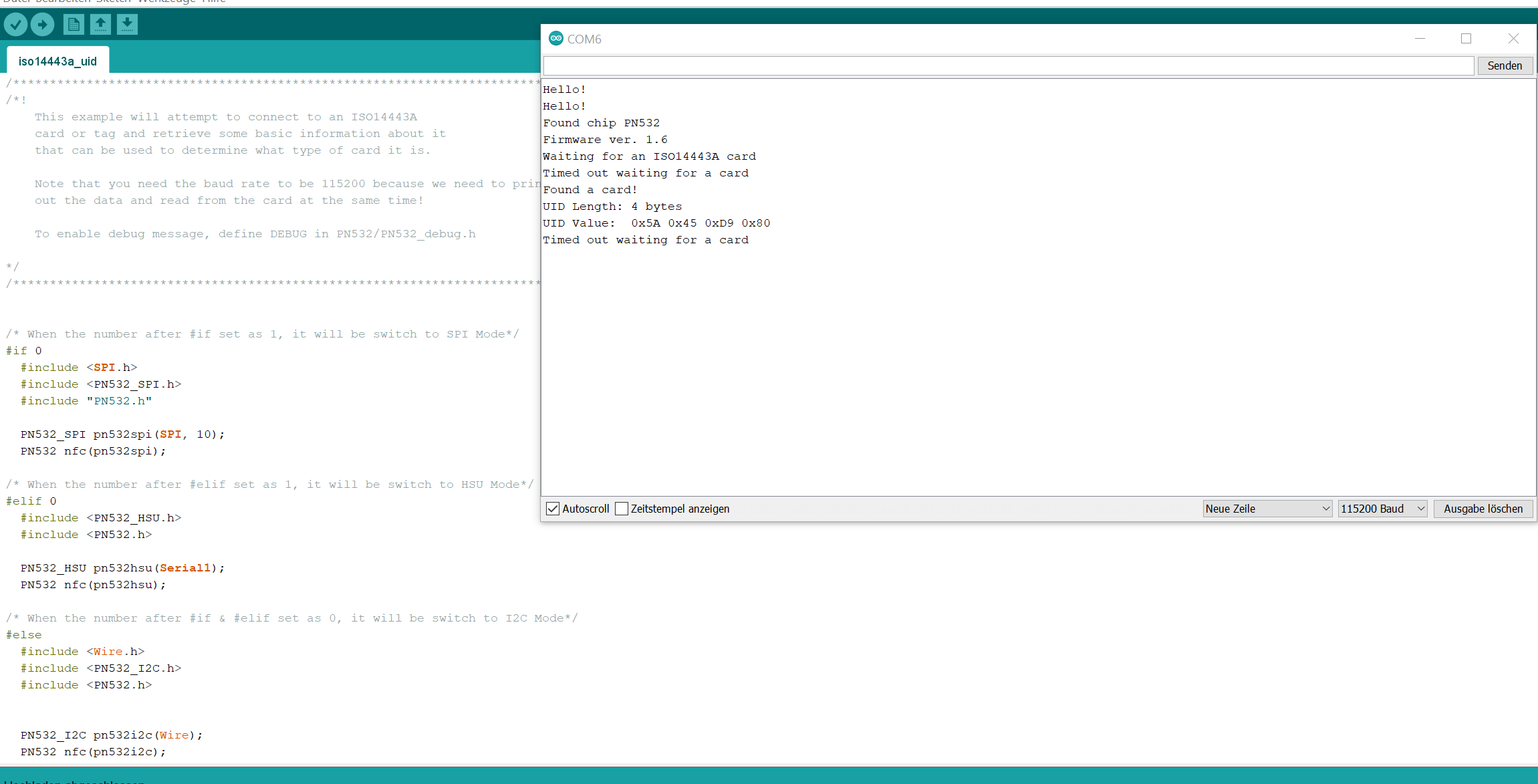The height and width of the screenshot is (784, 1538).
Task: Focus the serial monitor text input field
Action: click(1008, 66)
